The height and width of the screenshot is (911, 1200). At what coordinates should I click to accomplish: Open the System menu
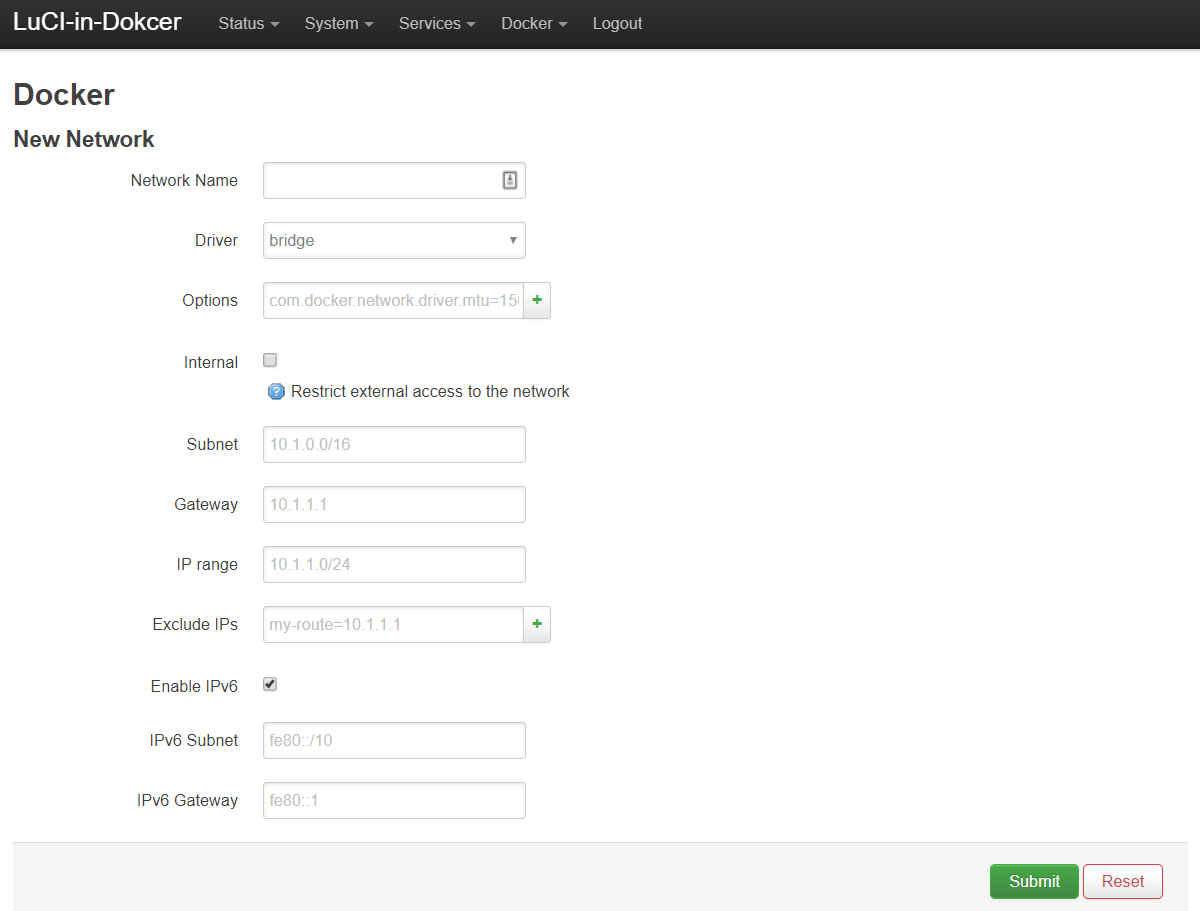coord(339,24)
